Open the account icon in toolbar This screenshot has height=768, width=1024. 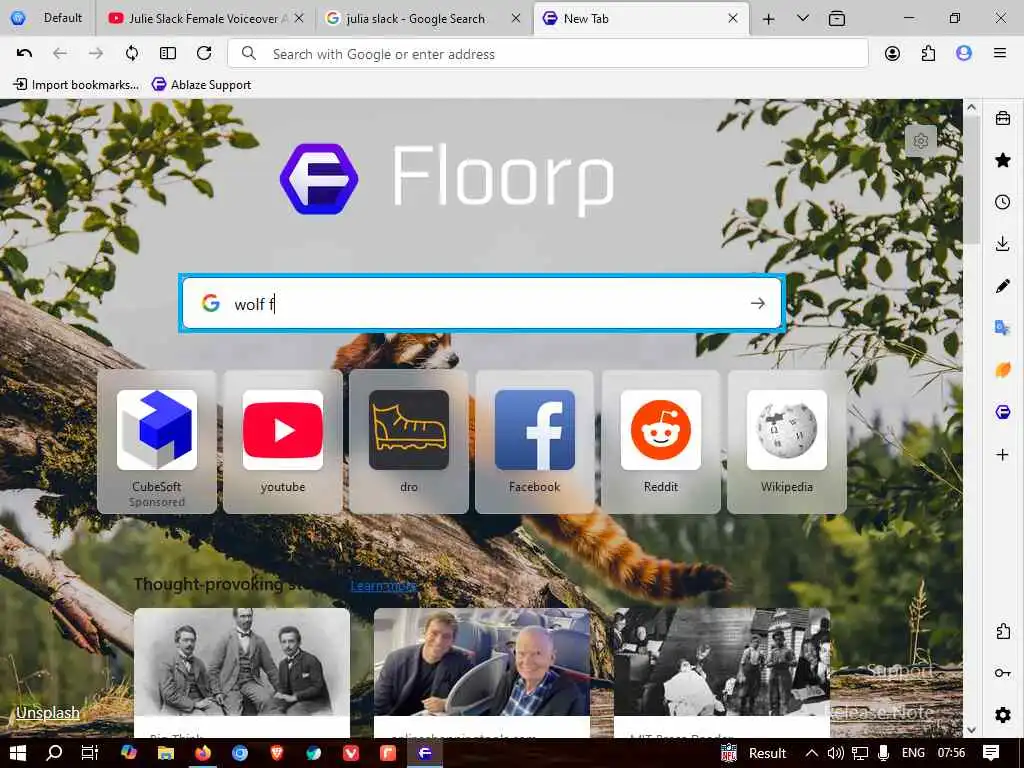(892, 54)
